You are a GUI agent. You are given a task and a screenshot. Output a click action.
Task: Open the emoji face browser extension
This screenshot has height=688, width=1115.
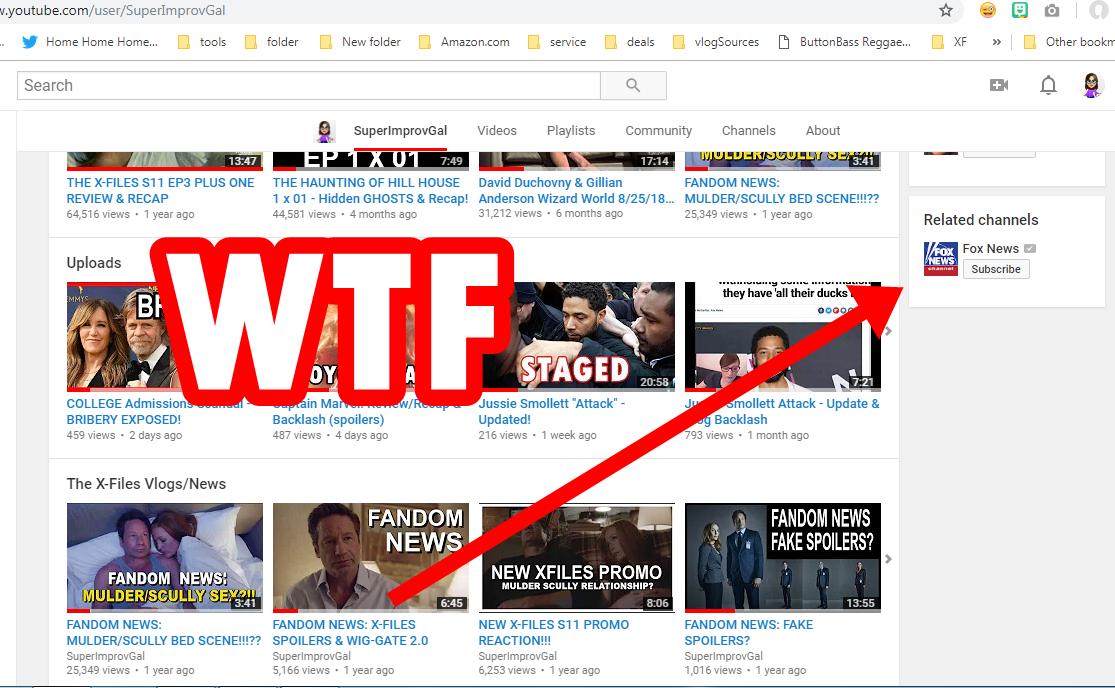(x=988, y=10)
